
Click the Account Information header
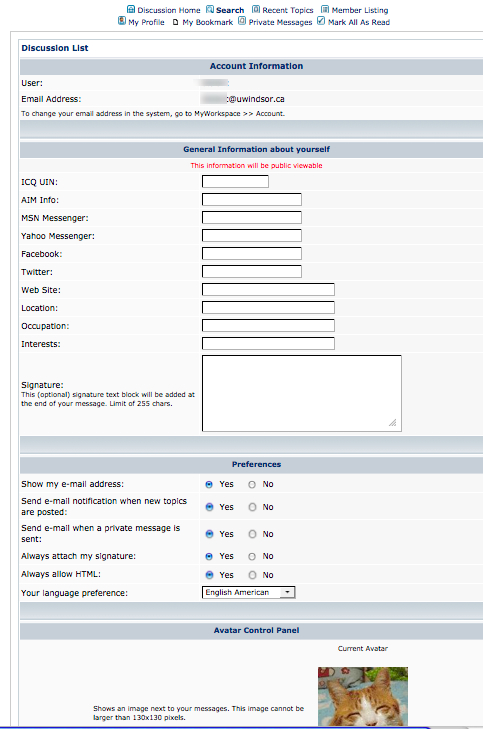click(256, 66)
